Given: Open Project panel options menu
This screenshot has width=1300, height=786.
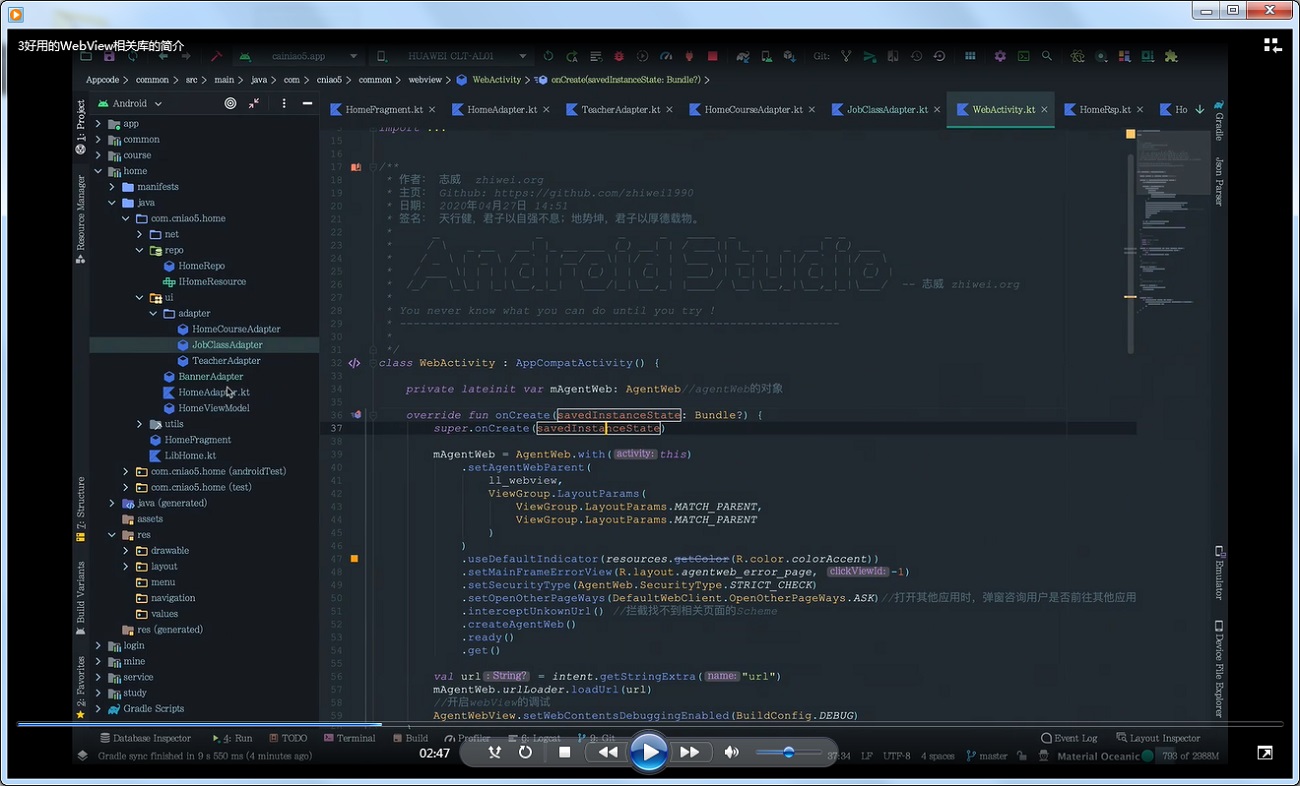Looking at the screenshot, I should click(284, 103).
